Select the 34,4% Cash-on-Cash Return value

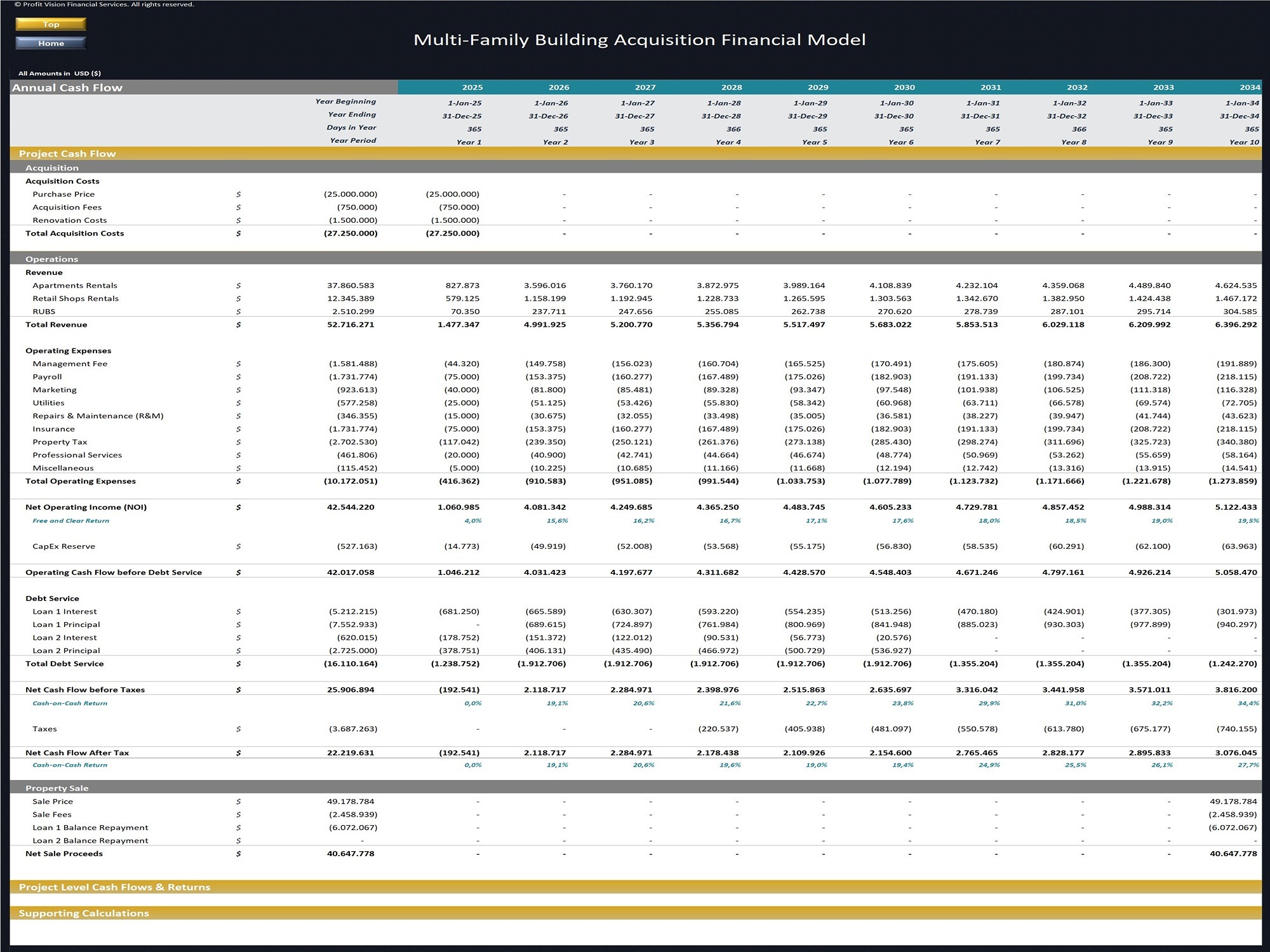[1248, 703]
